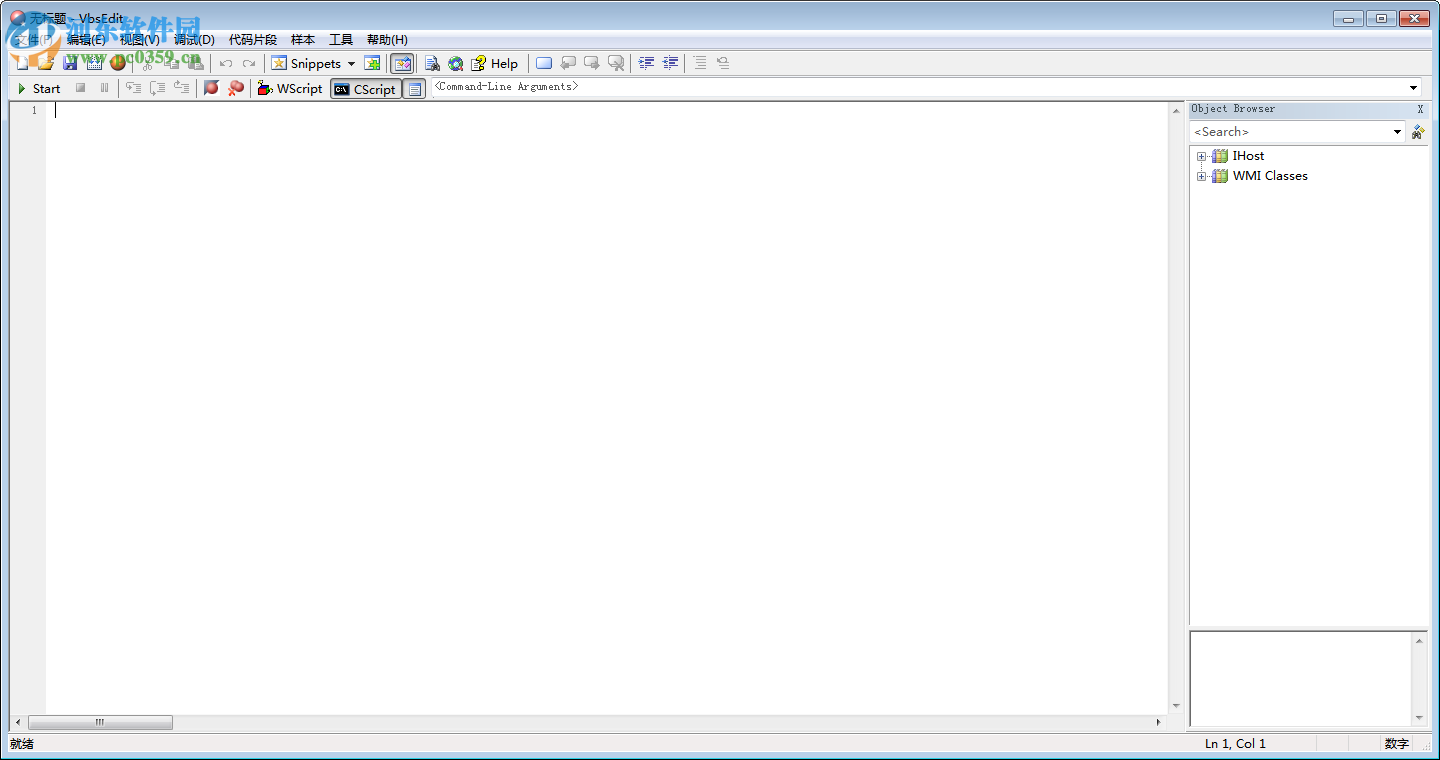Screen dimensions: 1440x760
Task: Click line number 1 in the editor gutter
Action: [34, 110]
